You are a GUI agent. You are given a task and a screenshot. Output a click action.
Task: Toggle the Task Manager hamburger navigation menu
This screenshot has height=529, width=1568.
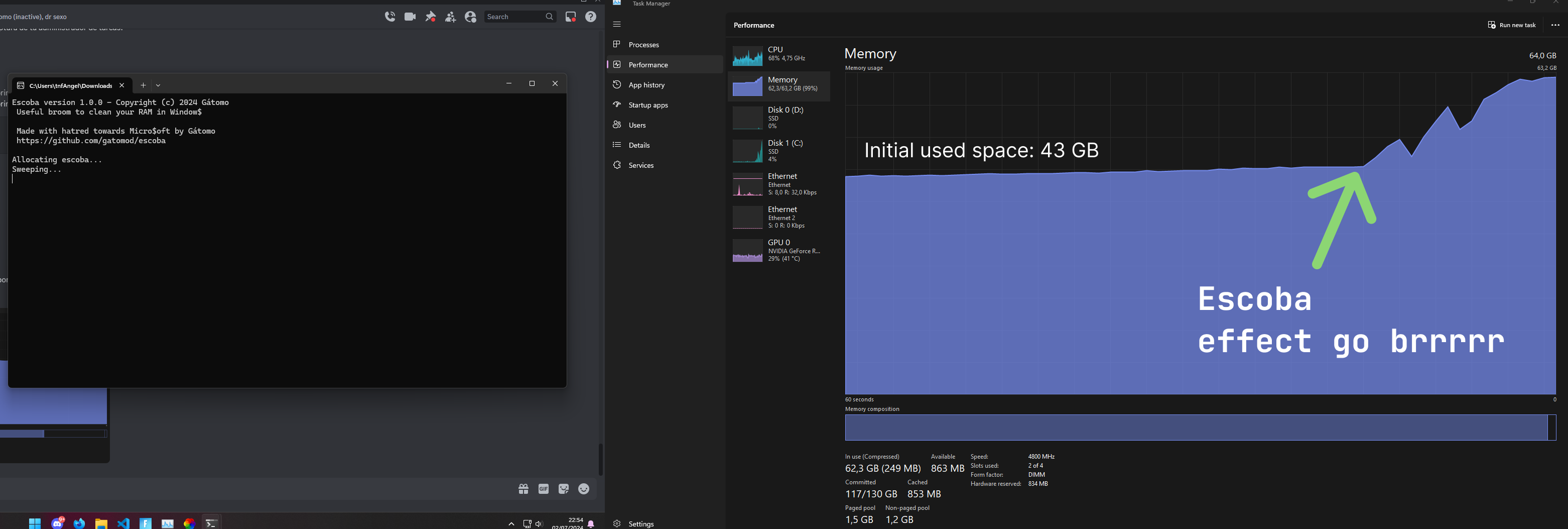[x=616, y=25]
